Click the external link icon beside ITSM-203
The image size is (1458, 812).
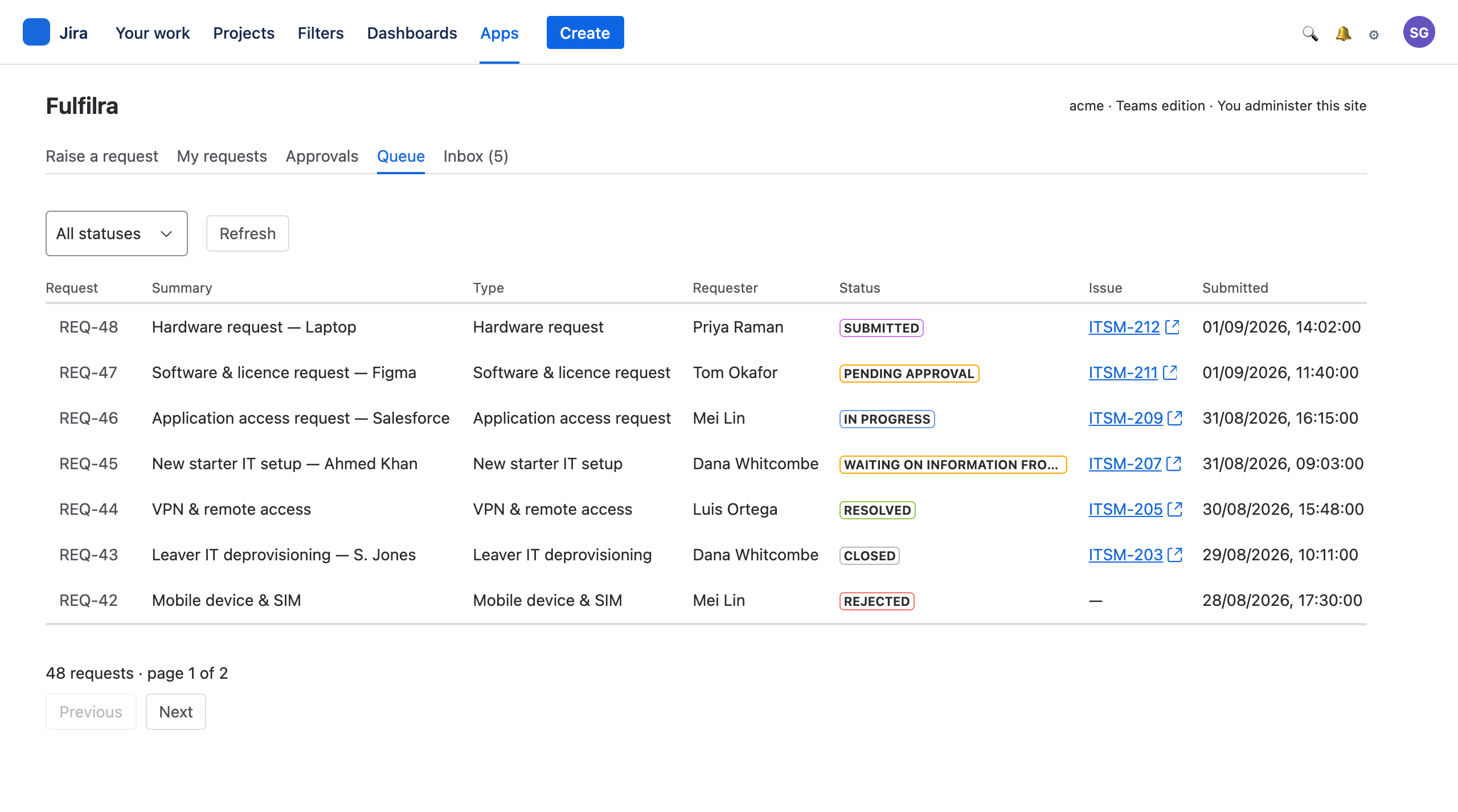pyautogui.click(x=1175, y=555)
